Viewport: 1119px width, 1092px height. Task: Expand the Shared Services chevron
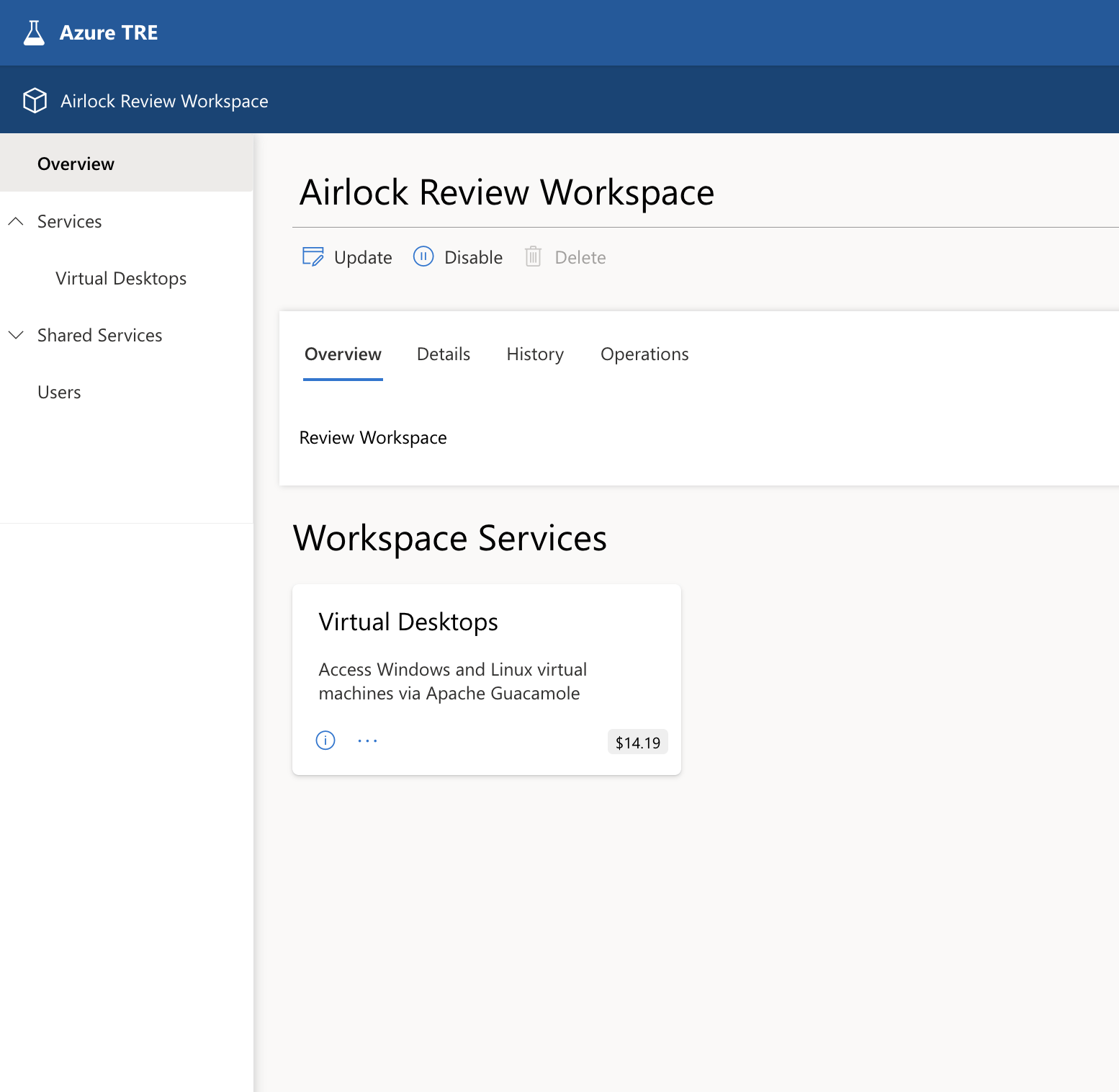[16, 335]
